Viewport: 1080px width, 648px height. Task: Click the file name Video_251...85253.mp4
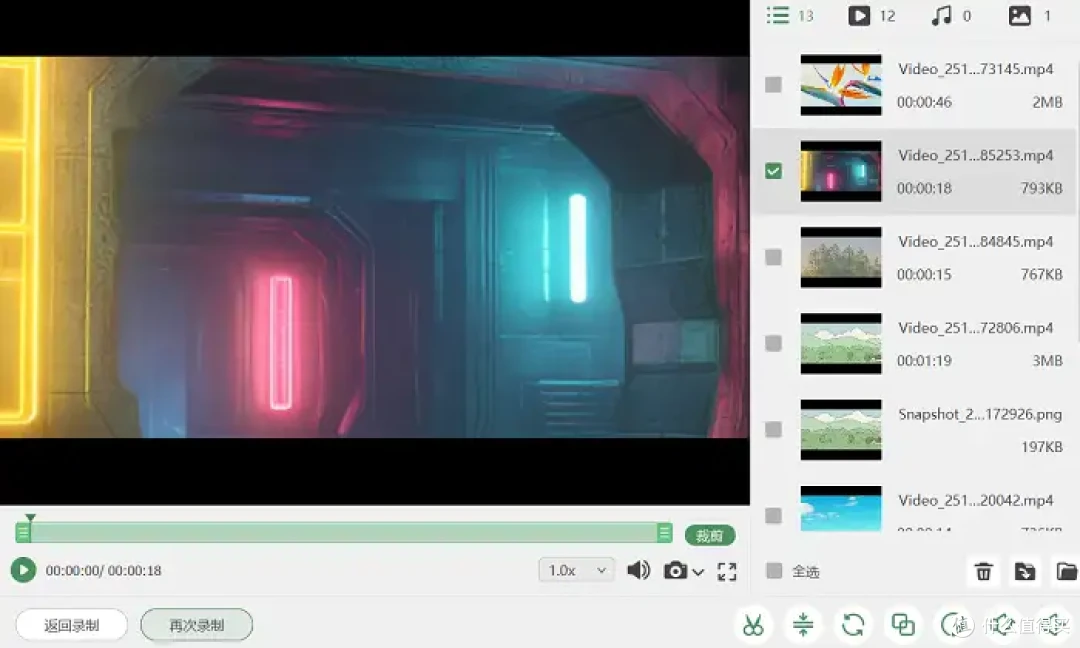(x=975, y=155)
